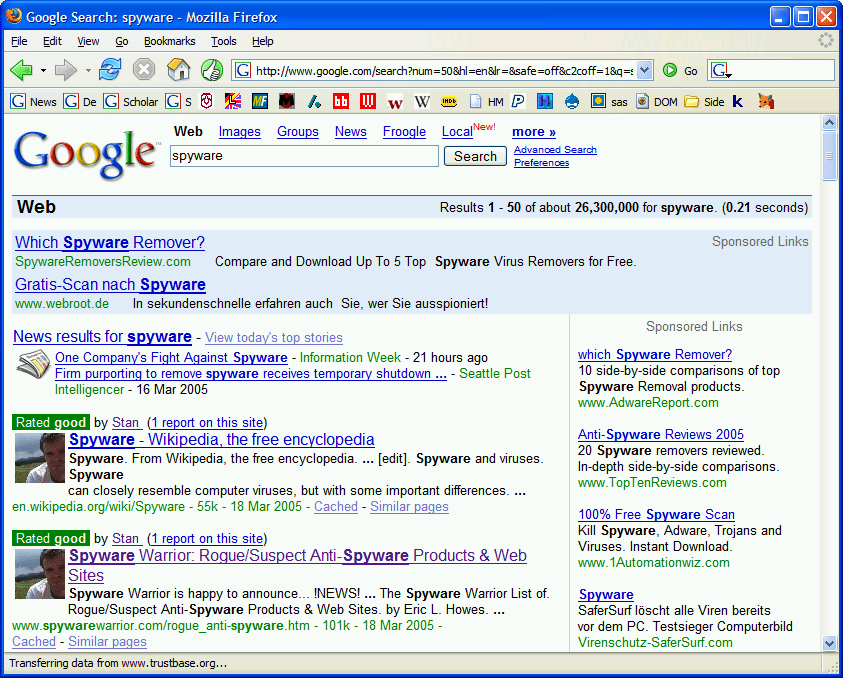Open the 'Gratis-Scan nach Spyware' sponsored link
Screen dimensions: 843x678
(110, 284)
